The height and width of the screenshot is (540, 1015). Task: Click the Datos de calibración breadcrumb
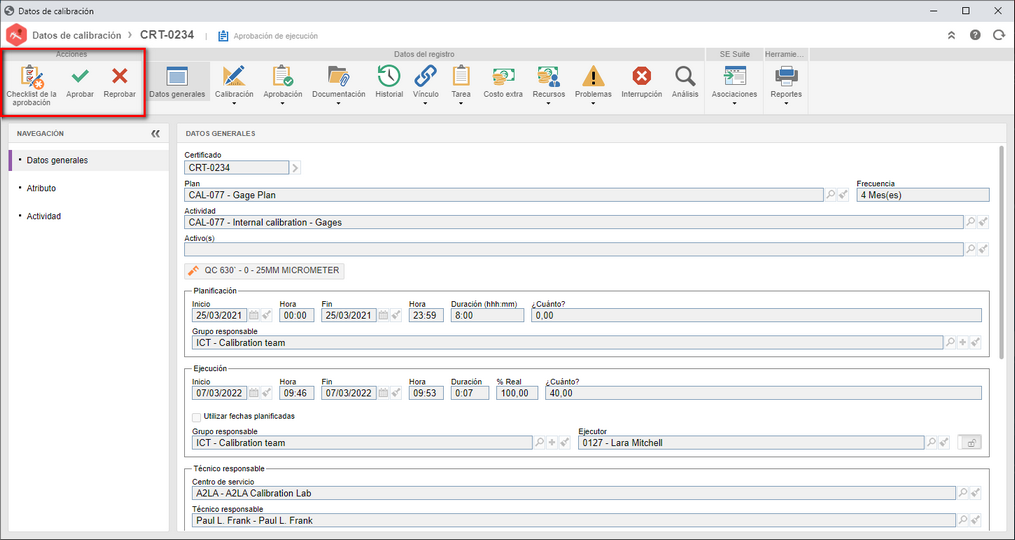coord(77,36)
